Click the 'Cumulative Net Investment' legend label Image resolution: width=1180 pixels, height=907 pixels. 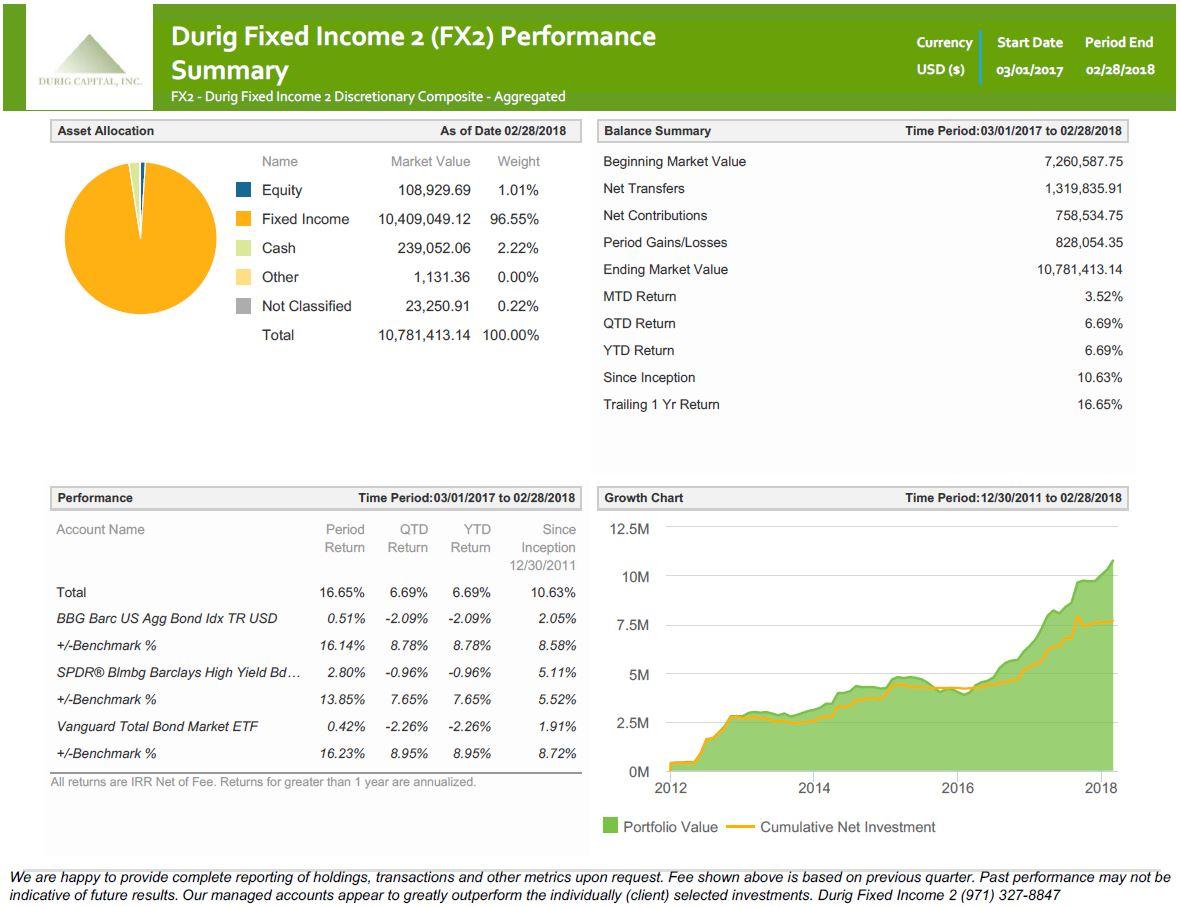point(847,826)
